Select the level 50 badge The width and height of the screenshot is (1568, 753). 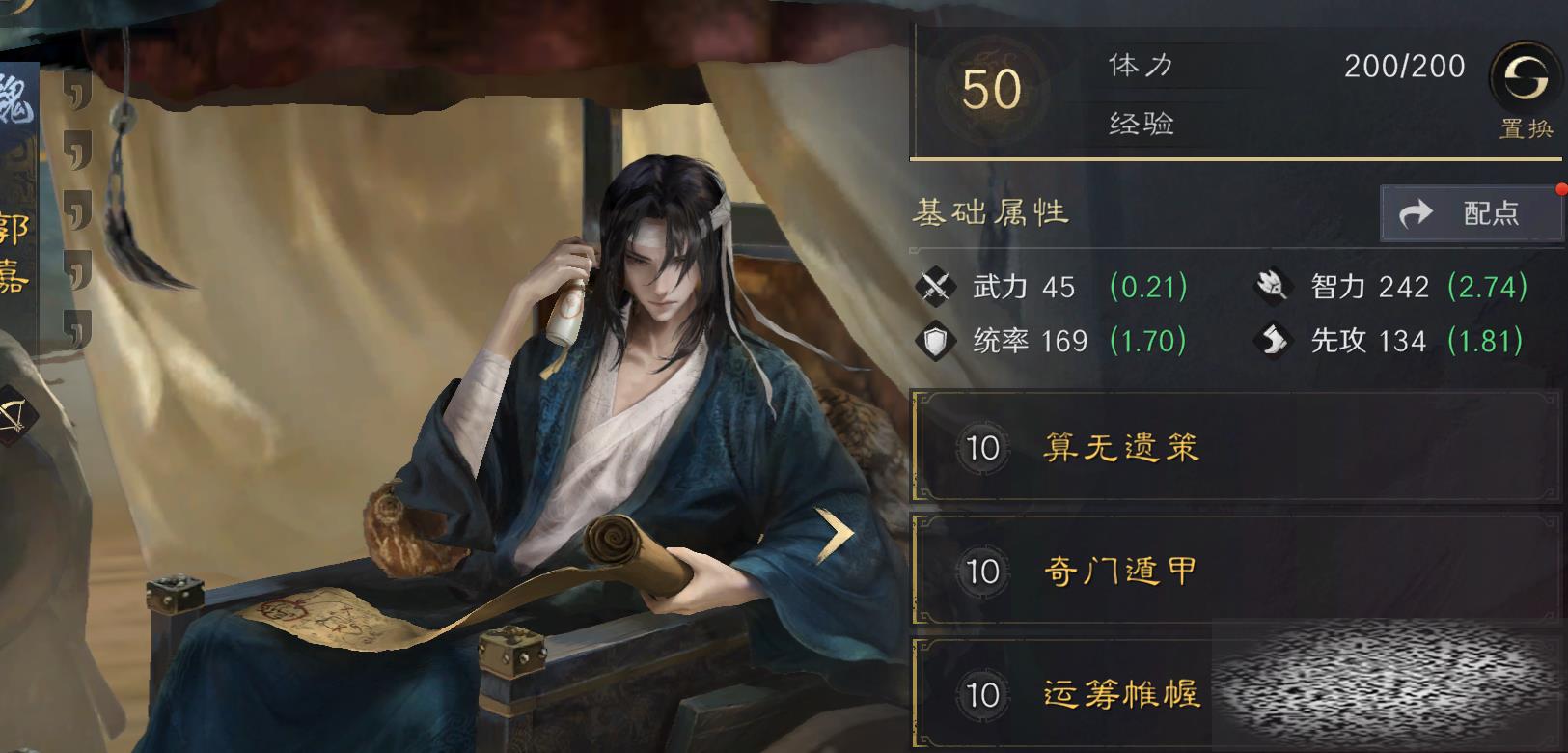pyautogui.click(x=991, y=89)
